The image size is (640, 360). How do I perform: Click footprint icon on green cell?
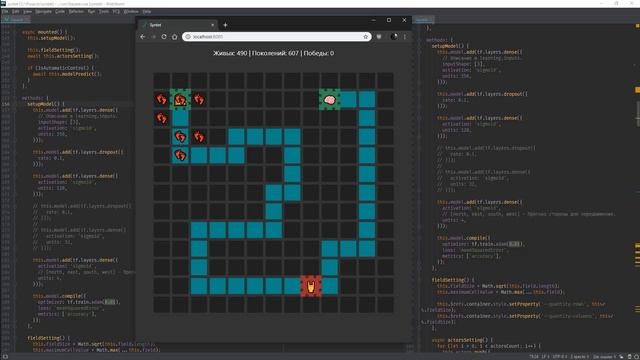click(180, 99)
